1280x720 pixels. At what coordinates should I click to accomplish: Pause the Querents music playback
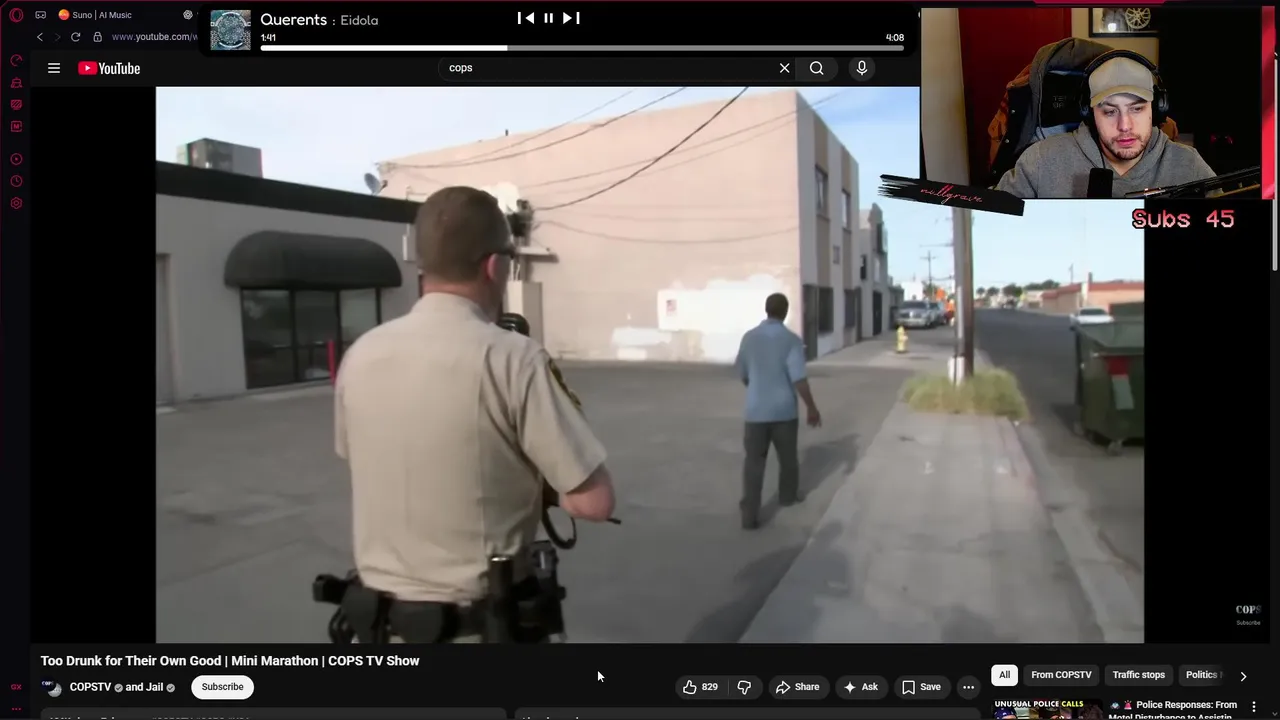548,18
